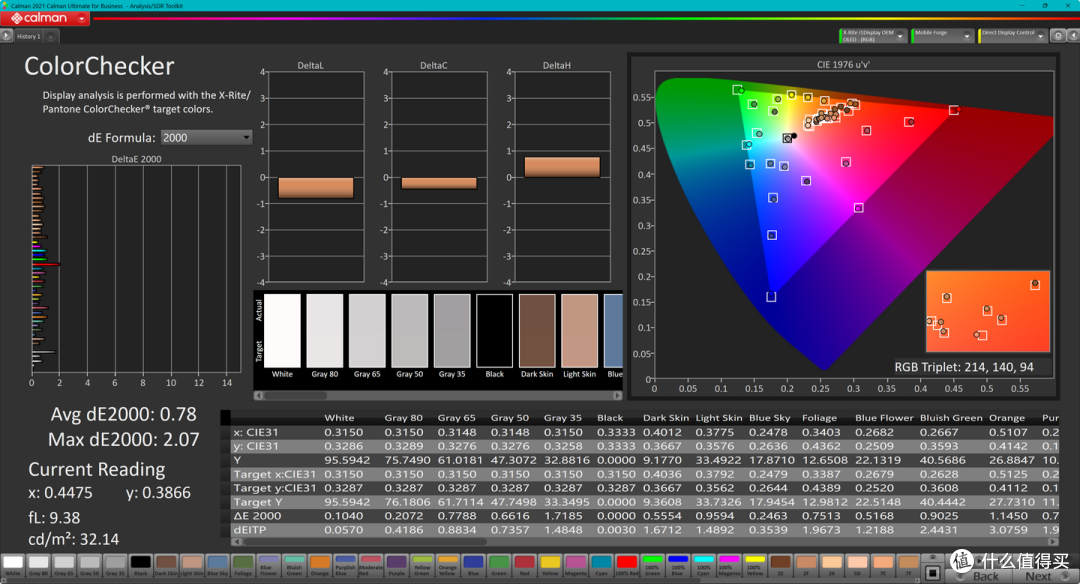Image resolution: width=1080 pixels, height=584 pixels.
Task: Change the dE Formula dropdown
Action: (206, 138)
